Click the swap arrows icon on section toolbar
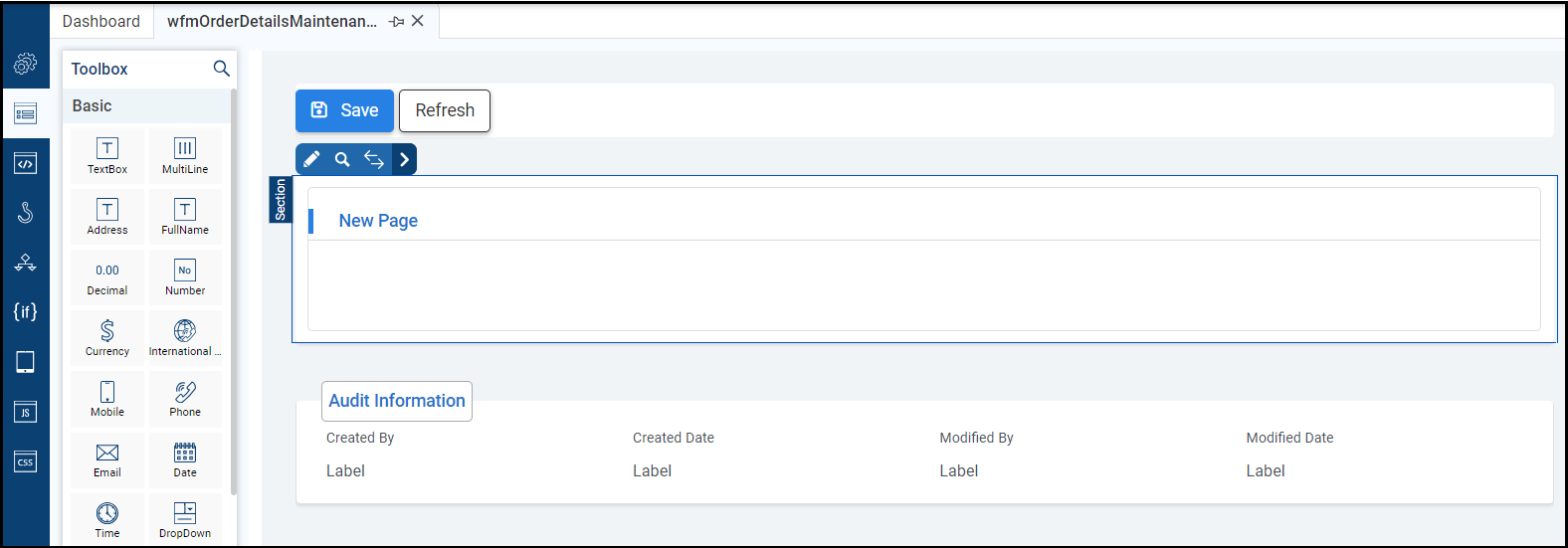Image resolution: width=1568 pixels, height=548 pixels. 373,159
